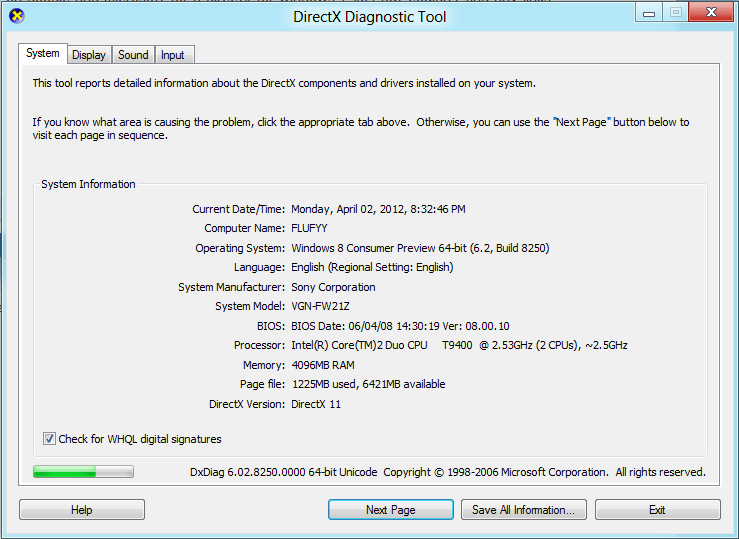Minimize the DirectX Diagnostic Tool window
739x539 pixels.
(x=649, y=13)
